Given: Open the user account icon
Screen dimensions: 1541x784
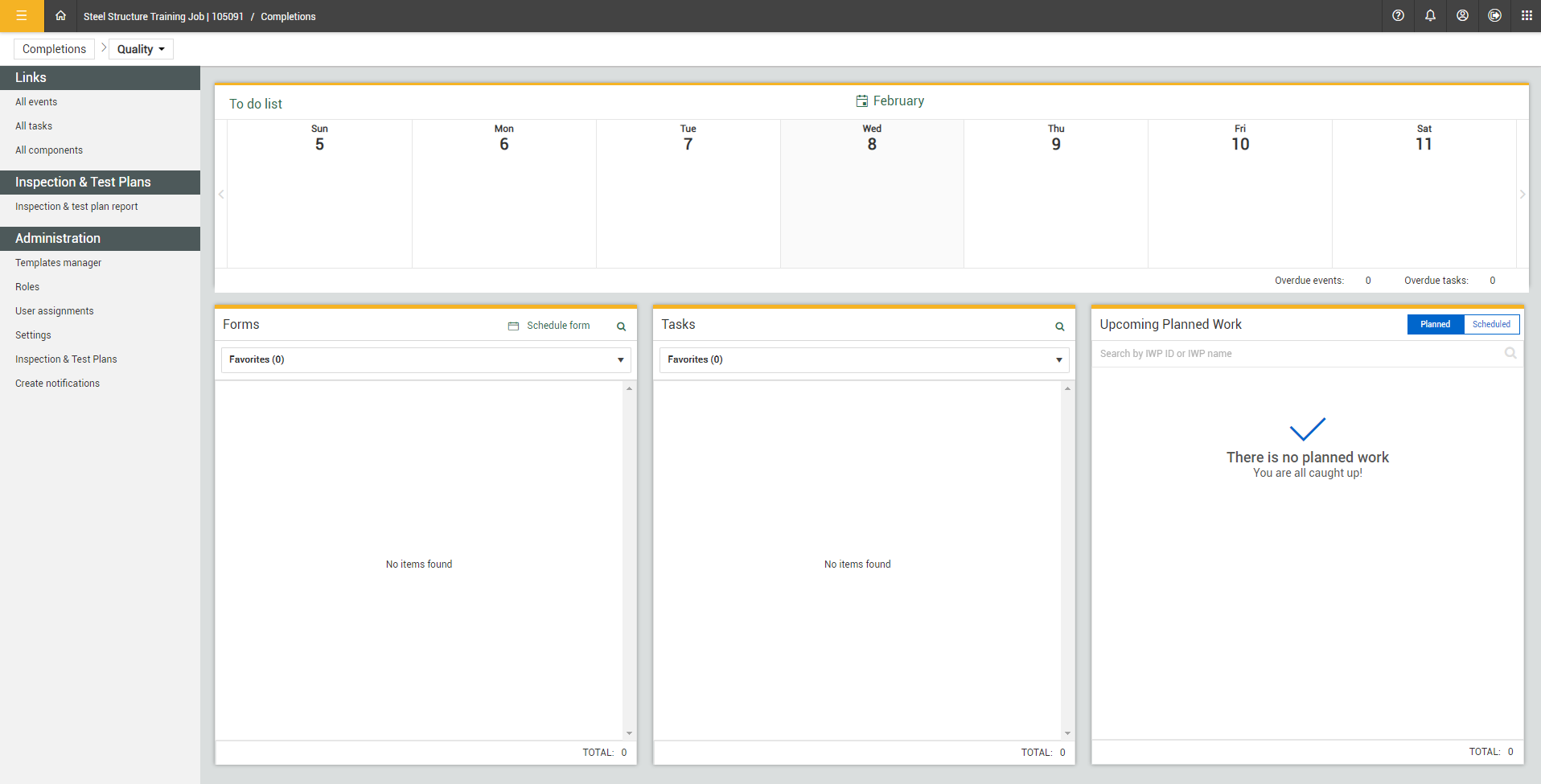Looking at the screenshot, I should pos(1463,16).
